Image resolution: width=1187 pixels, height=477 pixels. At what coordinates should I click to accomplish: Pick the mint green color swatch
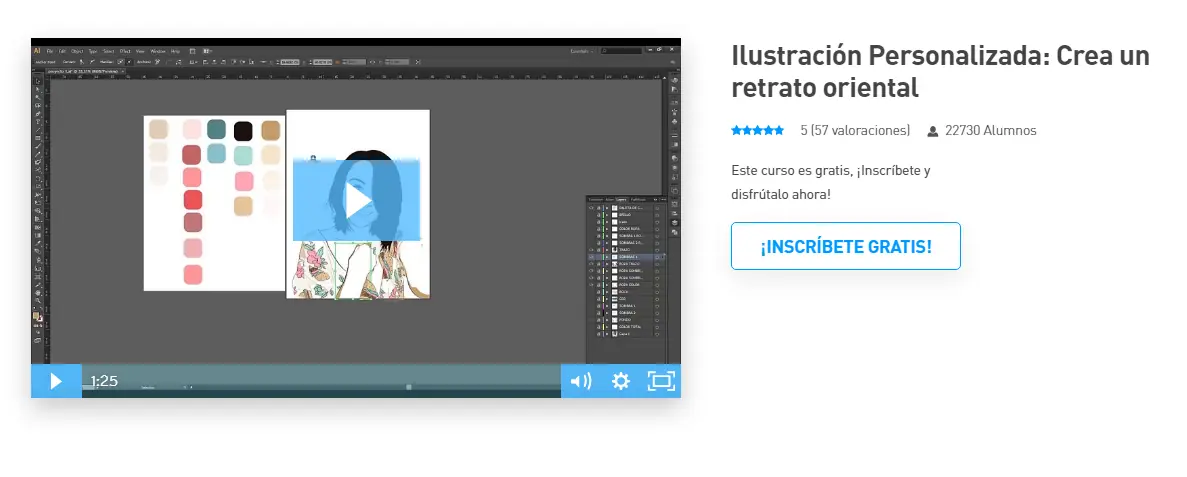coord(243,156)
